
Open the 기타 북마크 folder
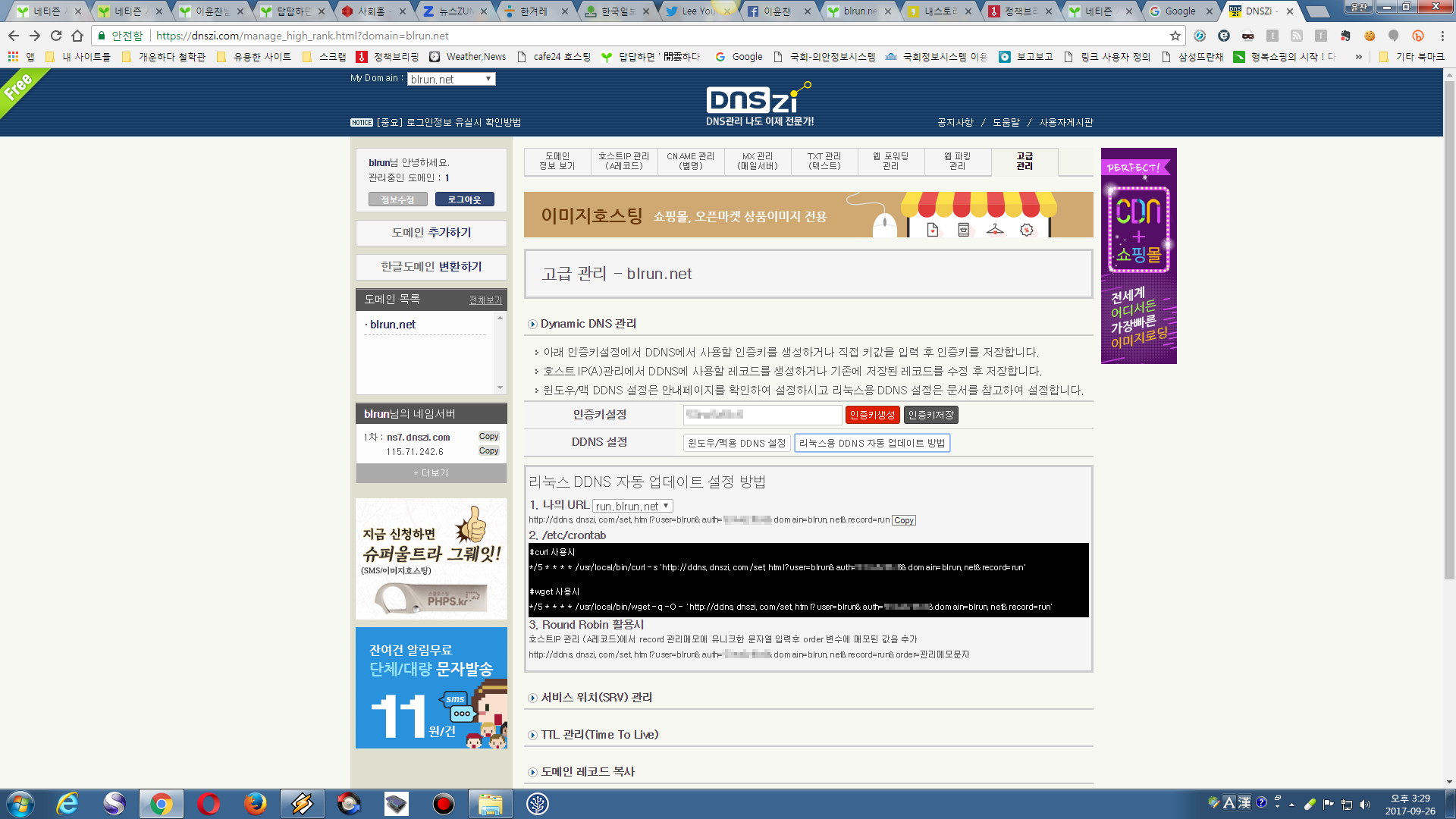tap(1412, 57)
